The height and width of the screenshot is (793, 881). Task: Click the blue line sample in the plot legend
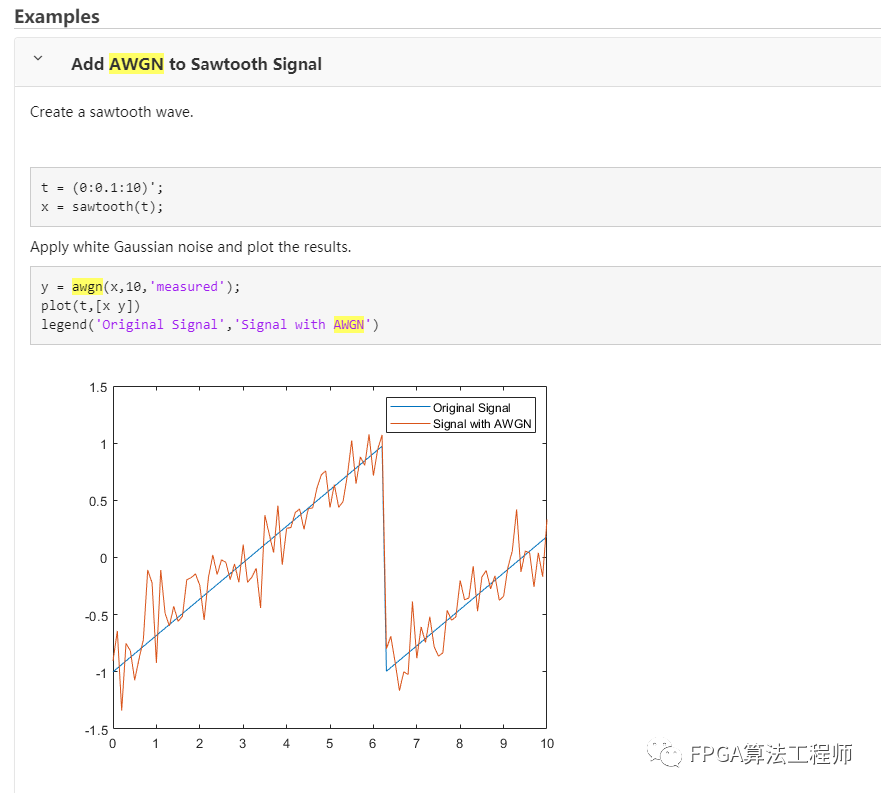point(410,408)
